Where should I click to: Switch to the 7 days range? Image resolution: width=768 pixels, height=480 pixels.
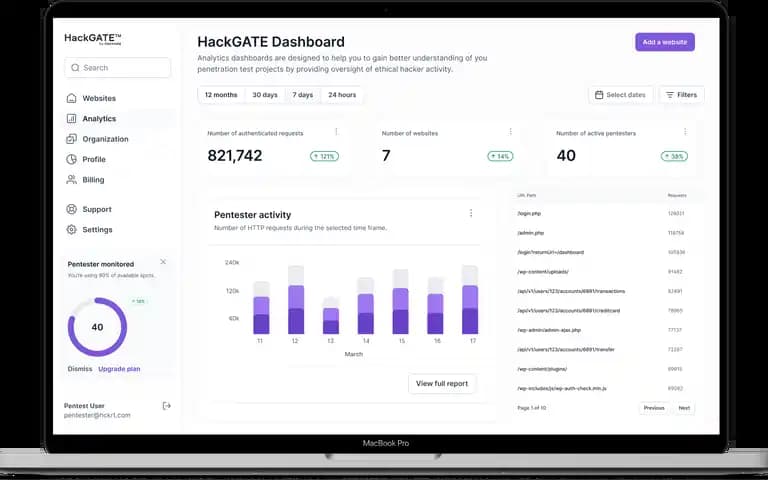pyautogui.click(x=303, y=95)
